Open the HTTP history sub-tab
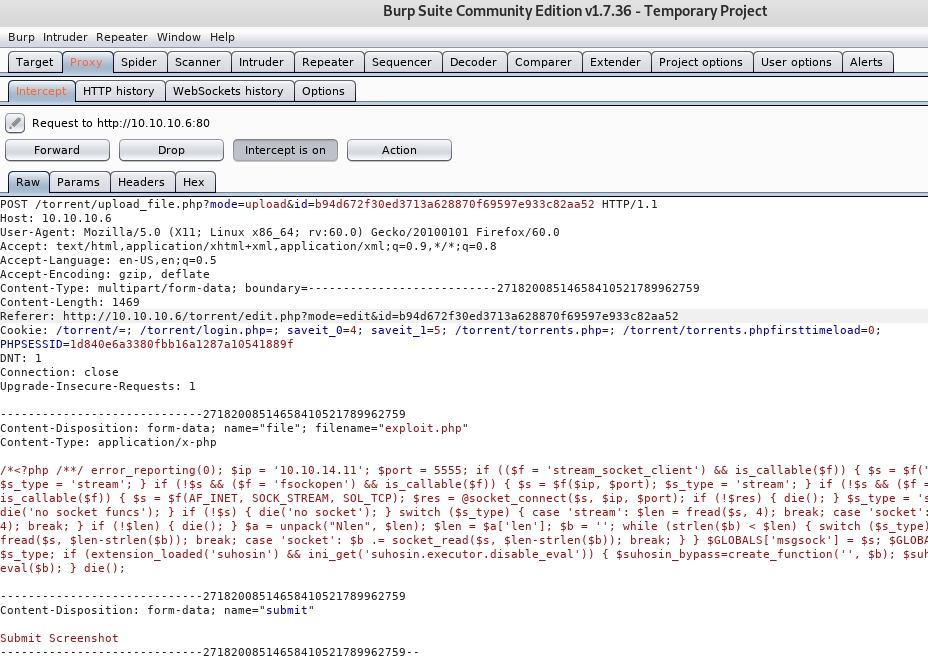 (119, 91)
